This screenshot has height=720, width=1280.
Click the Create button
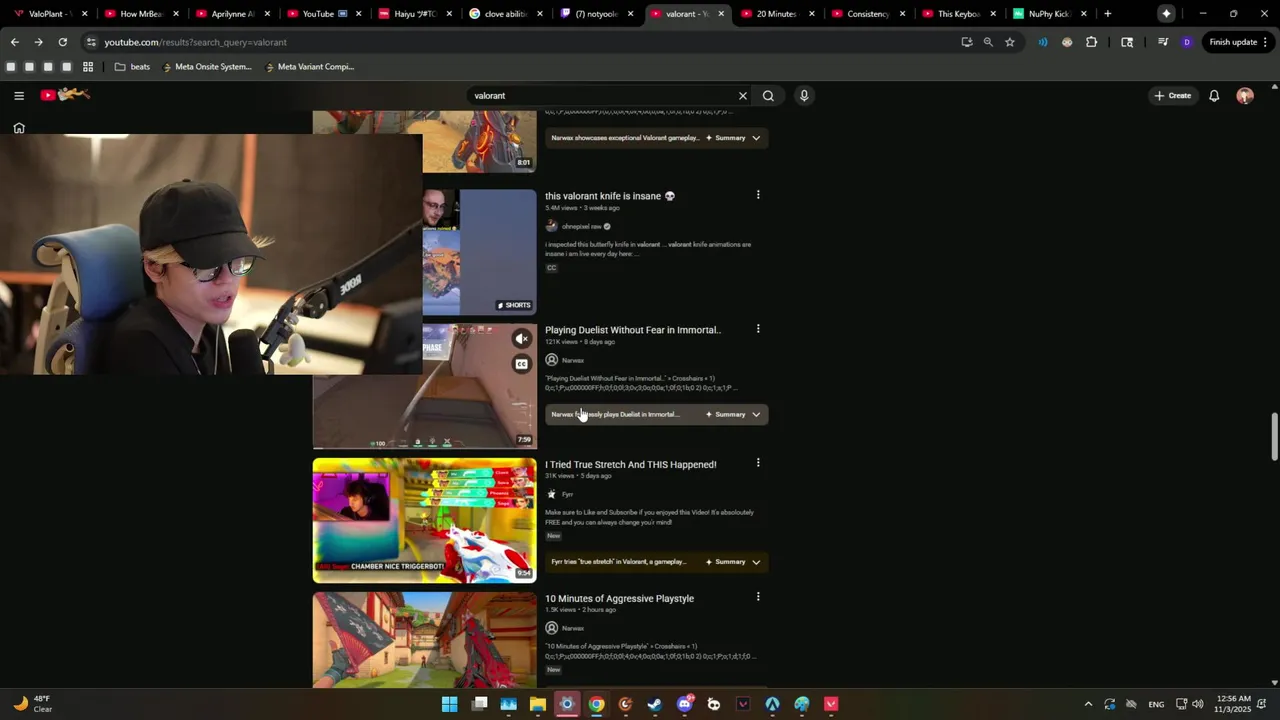tap(1173, 96)
